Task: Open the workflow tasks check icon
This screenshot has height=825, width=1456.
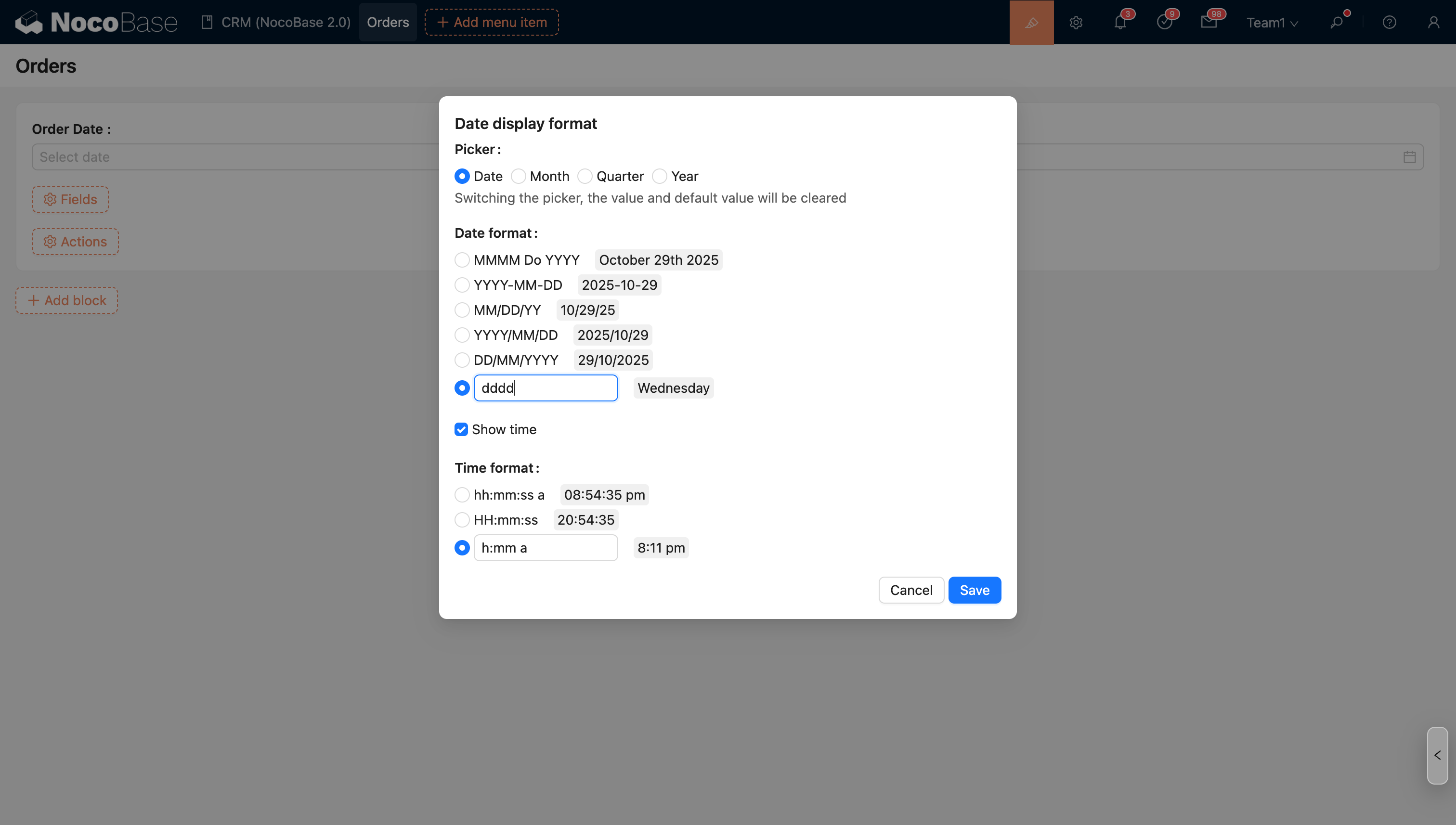Action: coord(1164,23)
